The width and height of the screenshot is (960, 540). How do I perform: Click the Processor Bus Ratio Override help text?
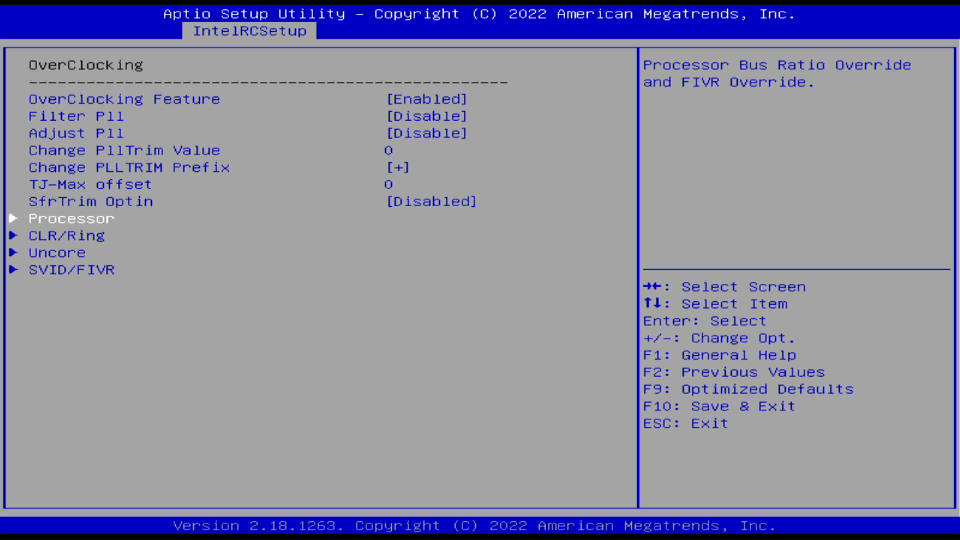(x=777, y=73)
